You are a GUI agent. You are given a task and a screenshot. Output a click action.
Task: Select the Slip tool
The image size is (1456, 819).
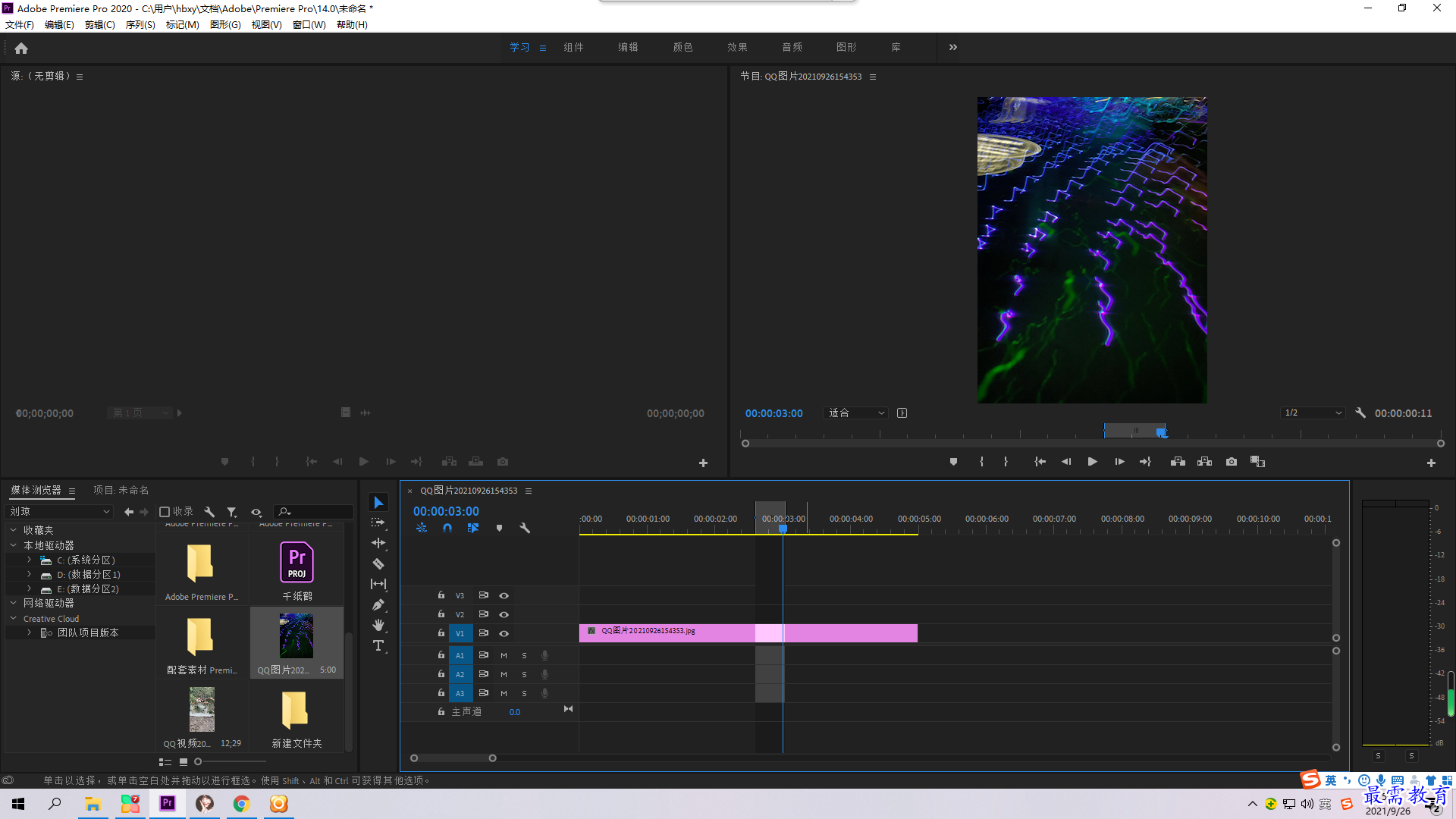pyautogui.click(x=378, y=584)
